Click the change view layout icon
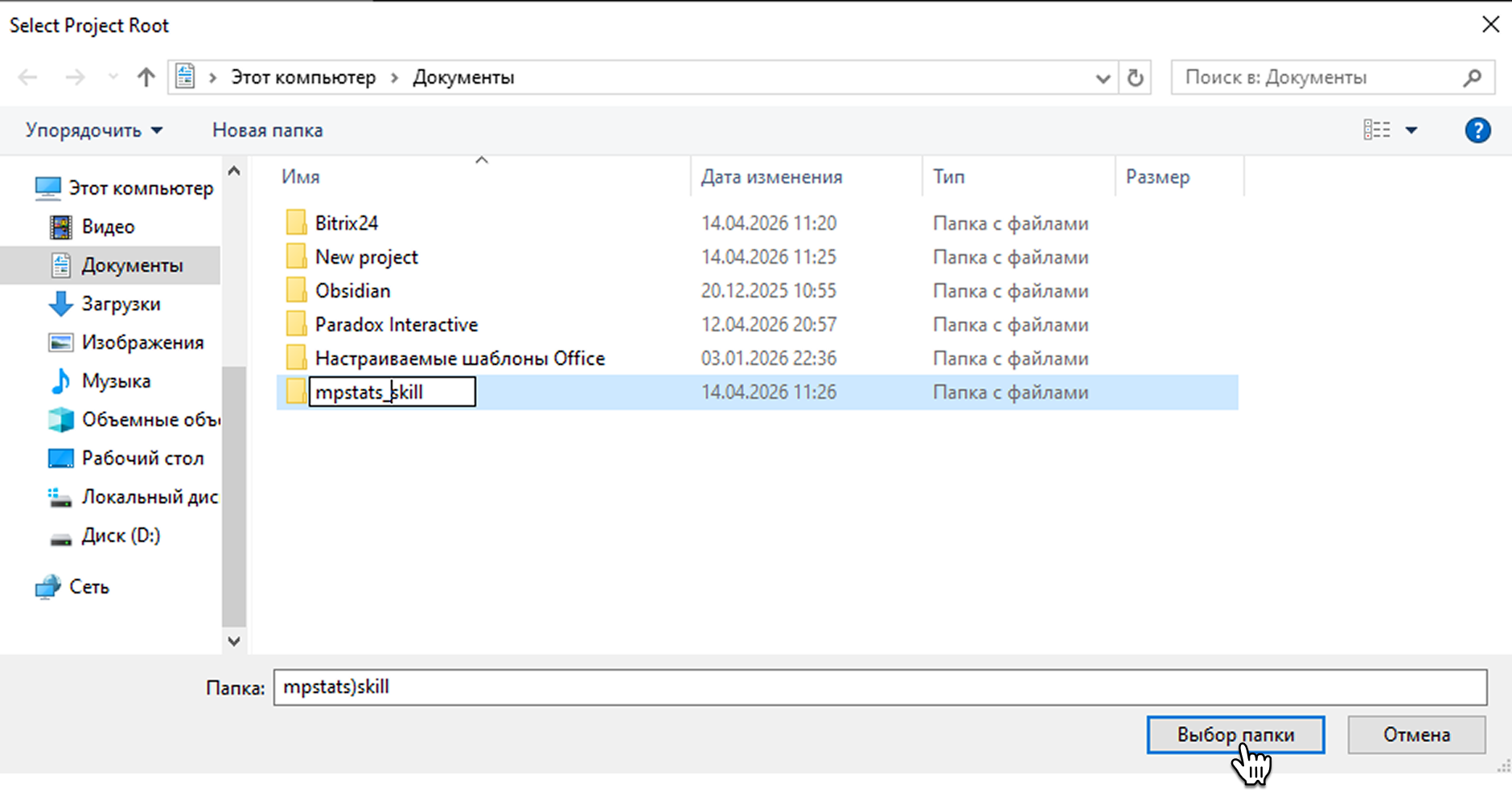The height and width of the screenshot is (796, 1512). coord(1376,130)
